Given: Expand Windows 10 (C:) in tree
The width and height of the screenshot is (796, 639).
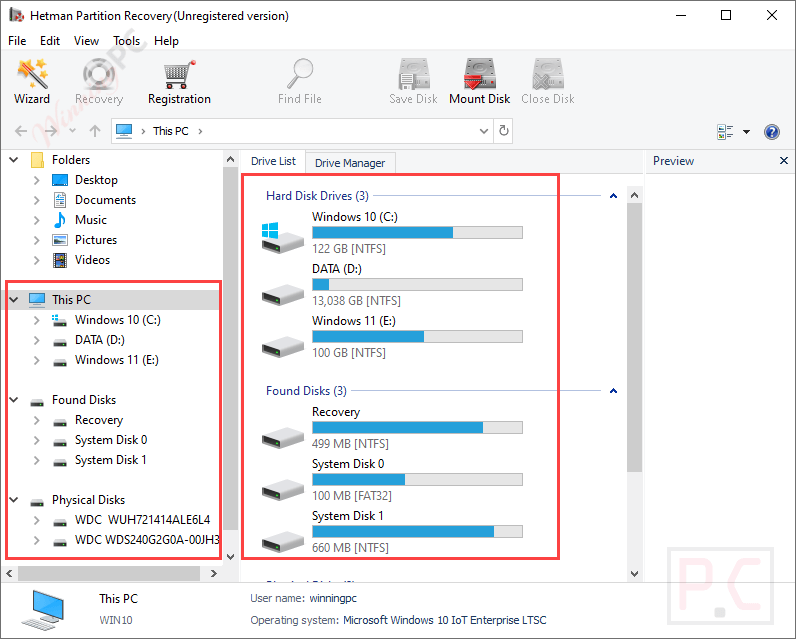Looking at the screenshot, I should tap(36, 320).
